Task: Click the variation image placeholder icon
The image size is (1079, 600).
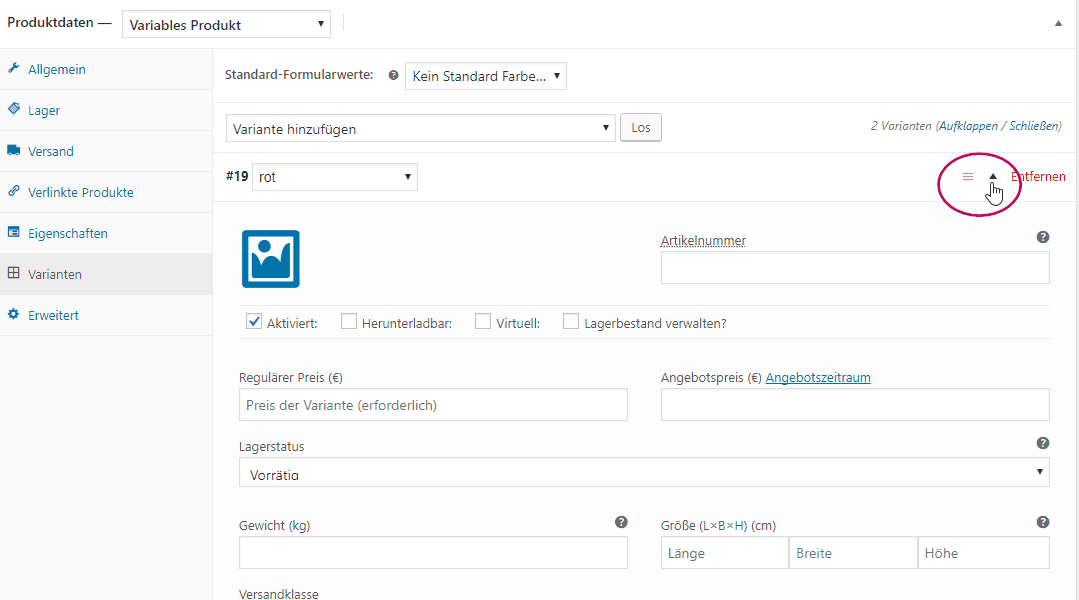Action: tap(270, 259)
